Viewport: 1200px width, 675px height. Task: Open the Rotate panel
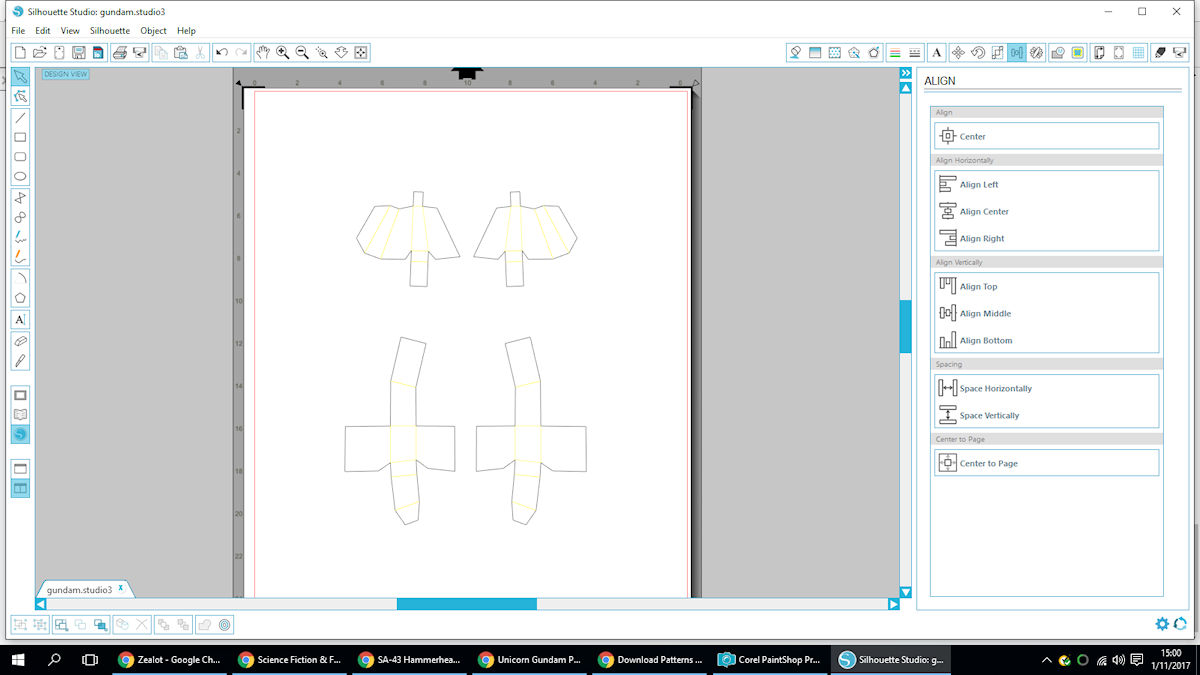978,52
